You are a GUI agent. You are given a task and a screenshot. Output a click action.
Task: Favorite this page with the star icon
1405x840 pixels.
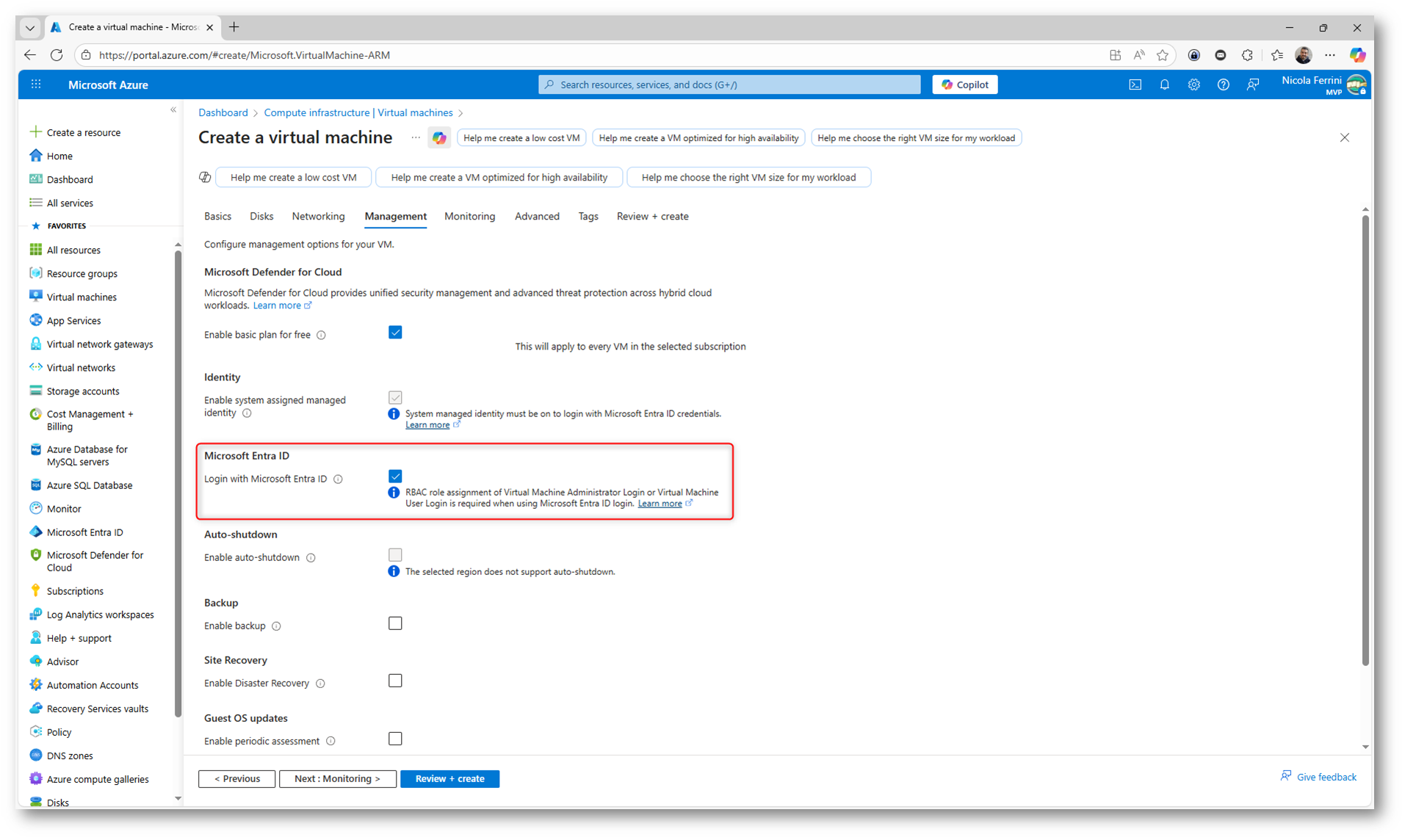point(1162,55)
